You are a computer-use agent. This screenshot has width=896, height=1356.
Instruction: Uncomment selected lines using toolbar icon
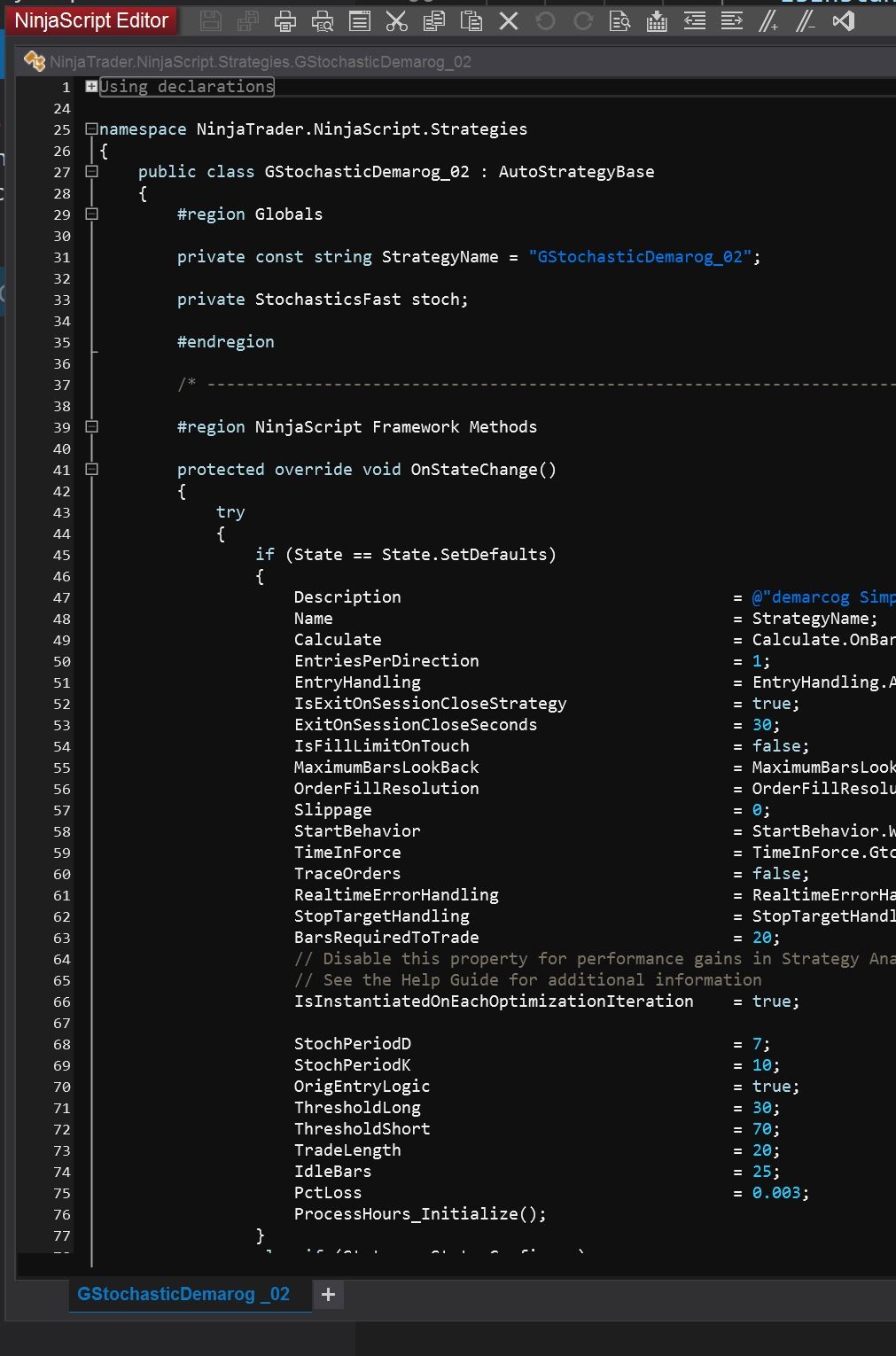[805, 21]
